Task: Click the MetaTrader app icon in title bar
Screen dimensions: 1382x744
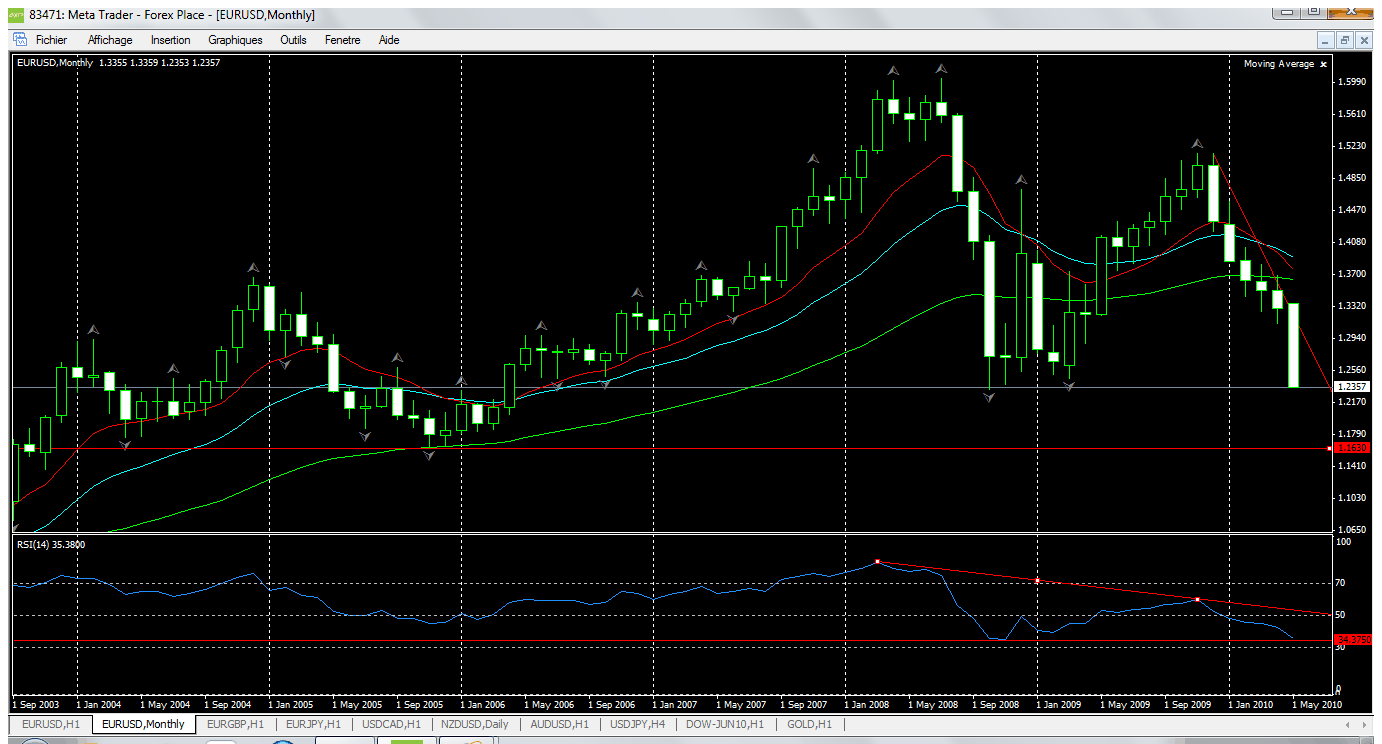Action: 16,15
